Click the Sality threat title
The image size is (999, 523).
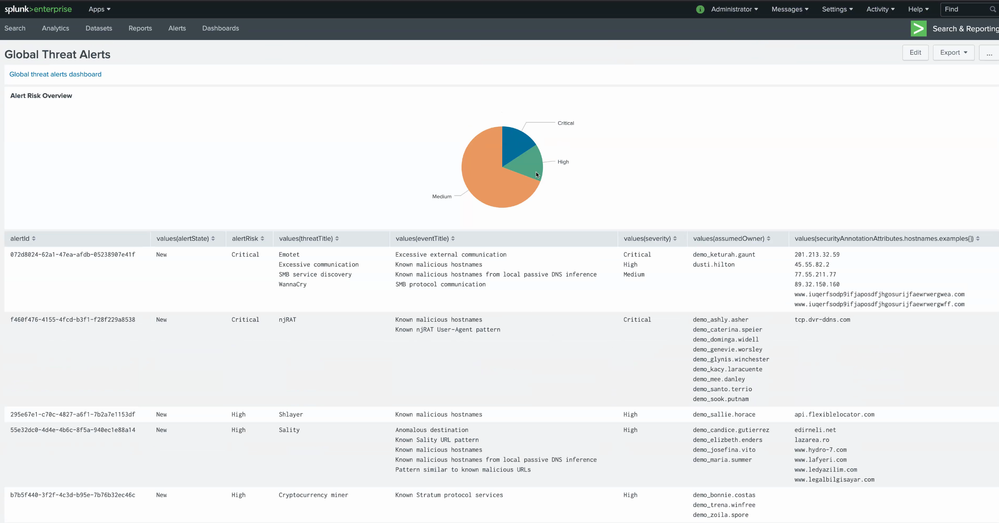click(x=289, y=430)
